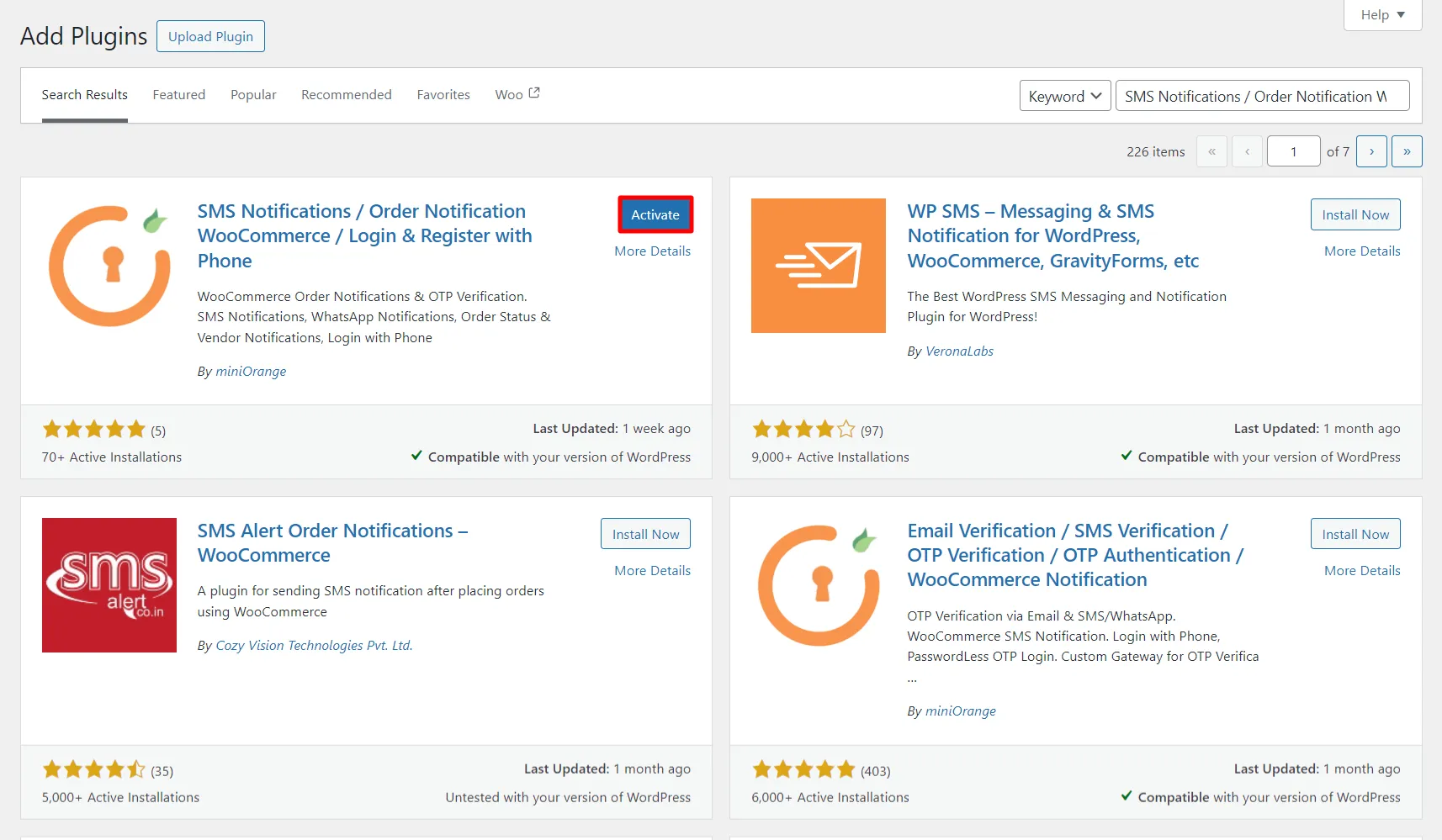This screenshot has width=1442, height=840.
Task: Expand the Help panel
Action: coord(1382,14)
